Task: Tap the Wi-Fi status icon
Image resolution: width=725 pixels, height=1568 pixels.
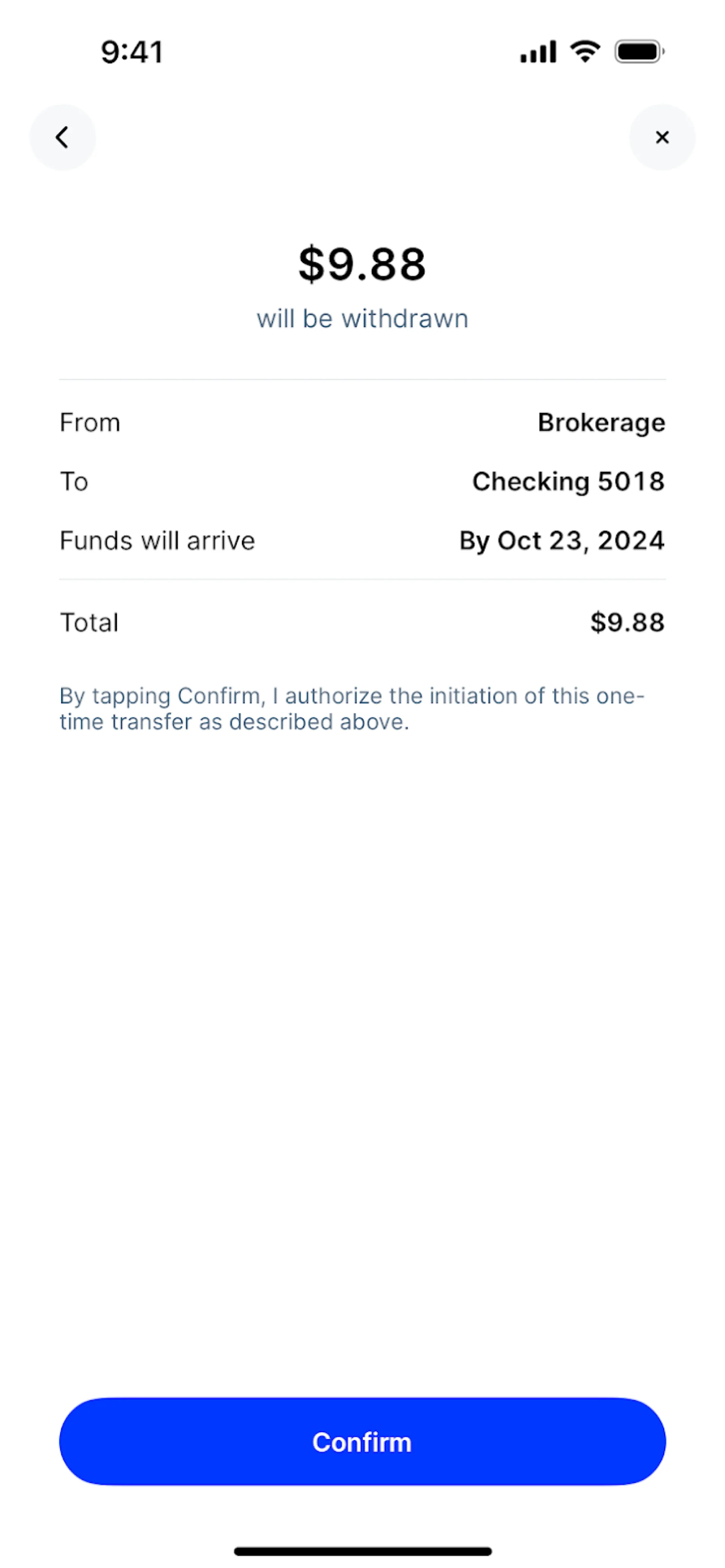Action: (585, 51)
